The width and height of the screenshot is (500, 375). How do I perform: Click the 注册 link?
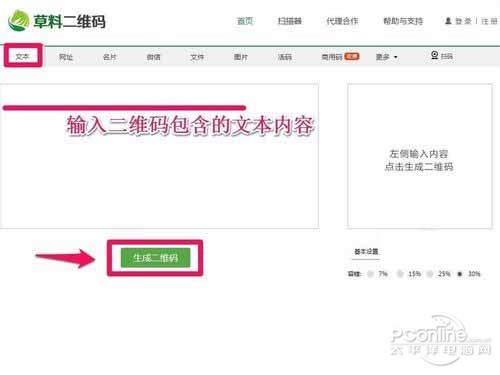(489, 21)
